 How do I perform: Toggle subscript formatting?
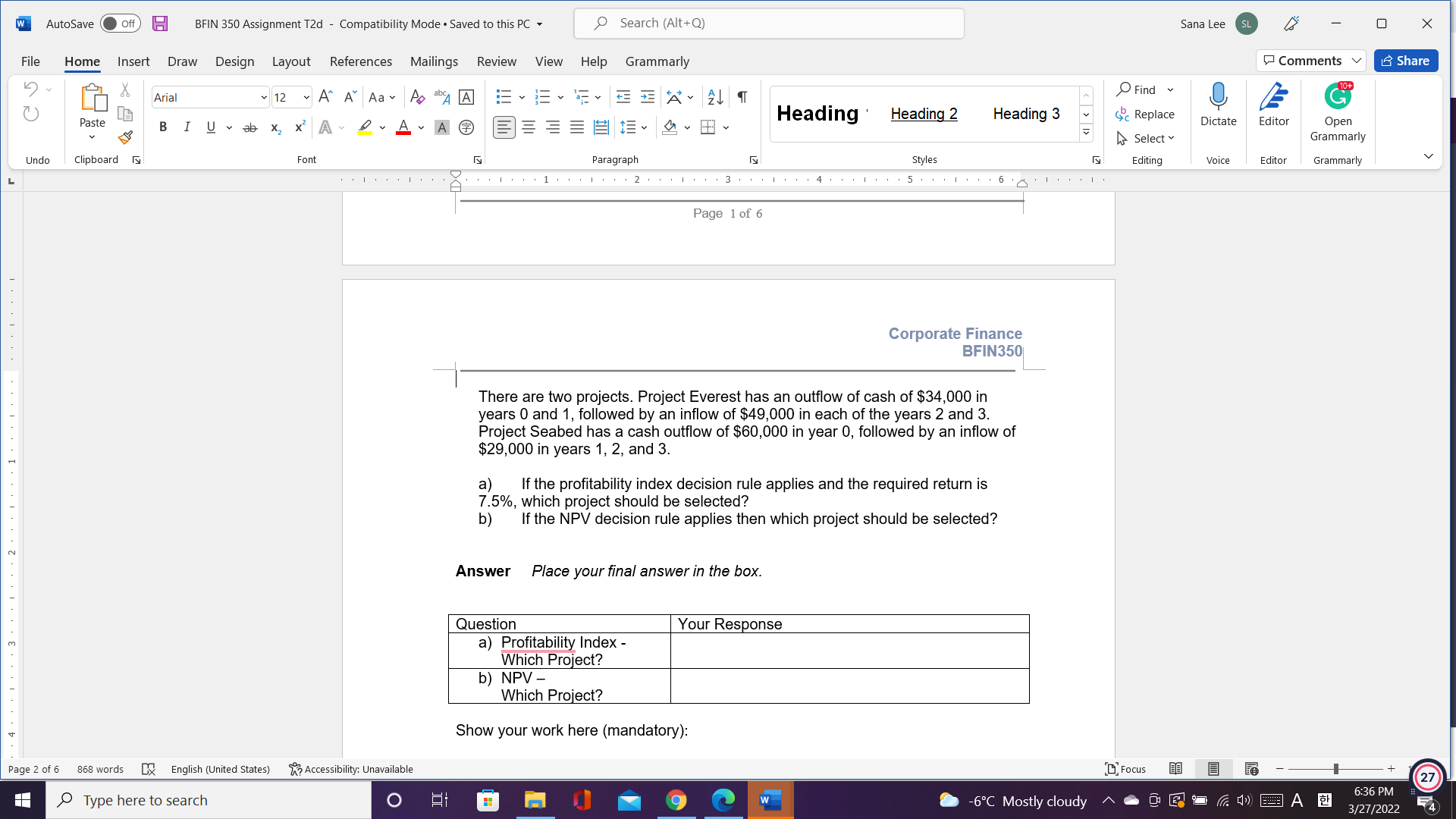(x=275, y=127)
